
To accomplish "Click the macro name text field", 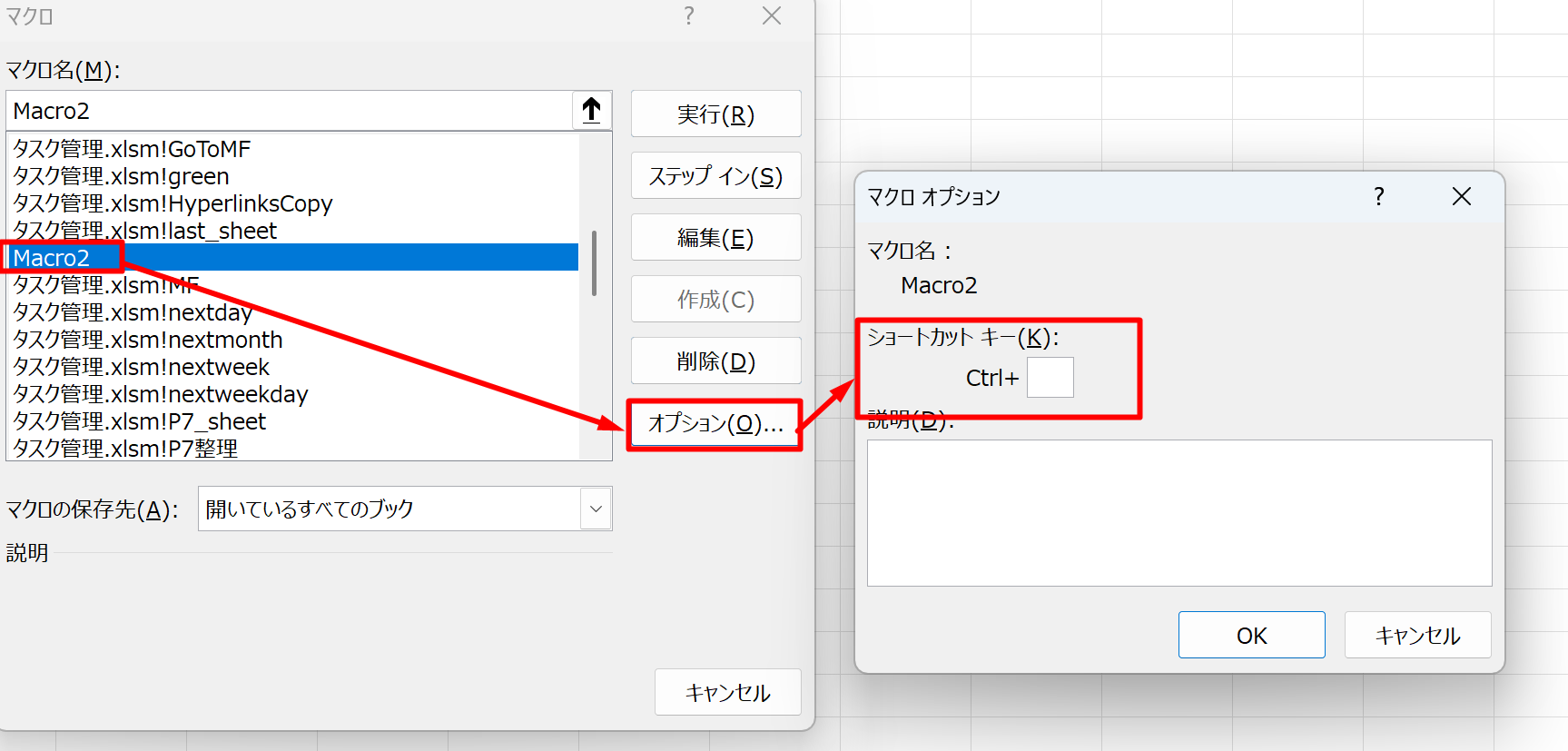I will 291,111.
